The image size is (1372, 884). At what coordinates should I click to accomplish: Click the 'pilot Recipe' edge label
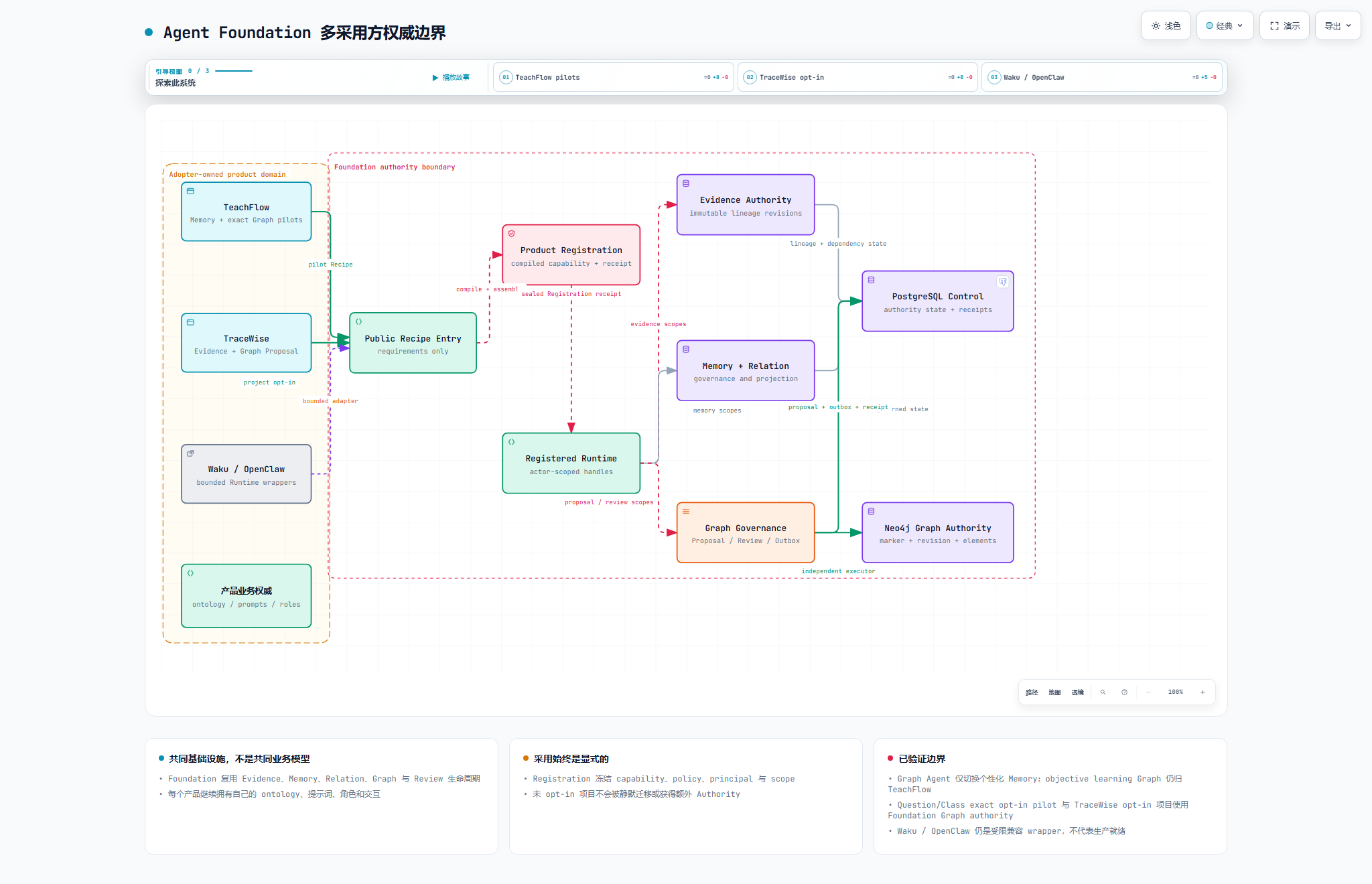330,265
